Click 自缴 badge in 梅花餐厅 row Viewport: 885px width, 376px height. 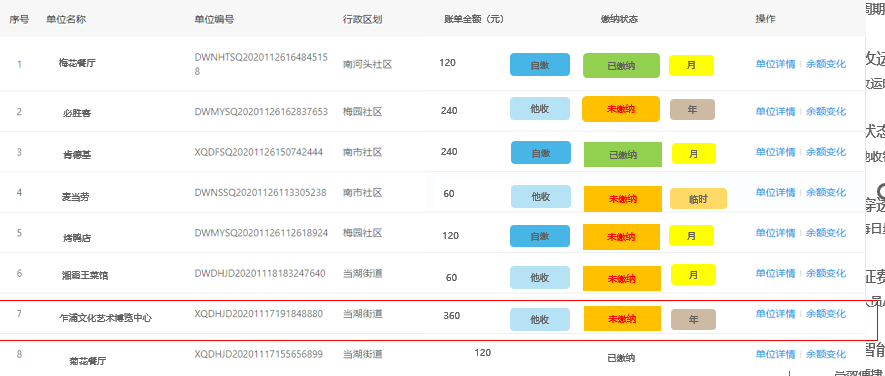tap(540, 65)
